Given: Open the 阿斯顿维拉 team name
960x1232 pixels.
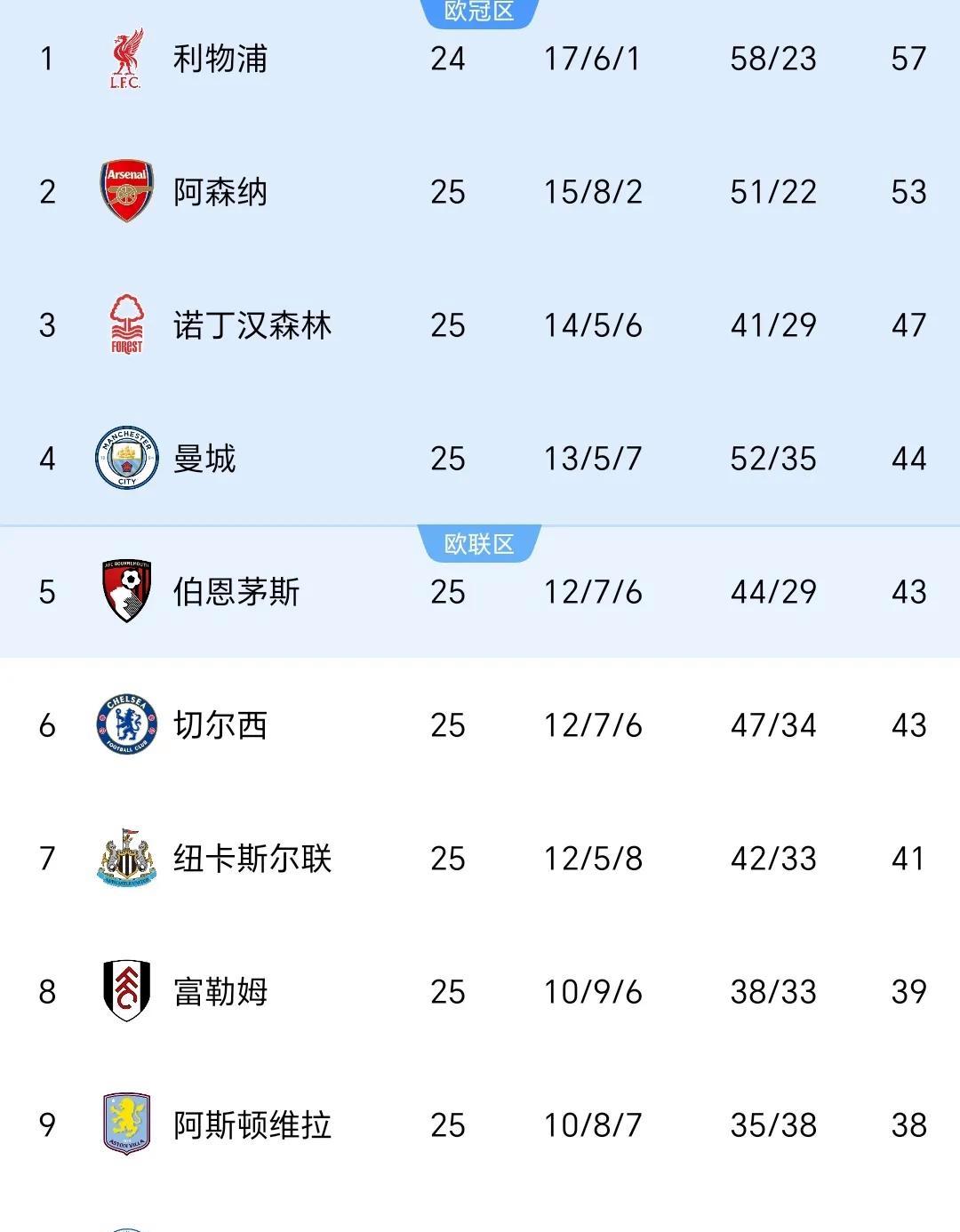Looking at the screenshot, I should click(x=252, y=1125).
